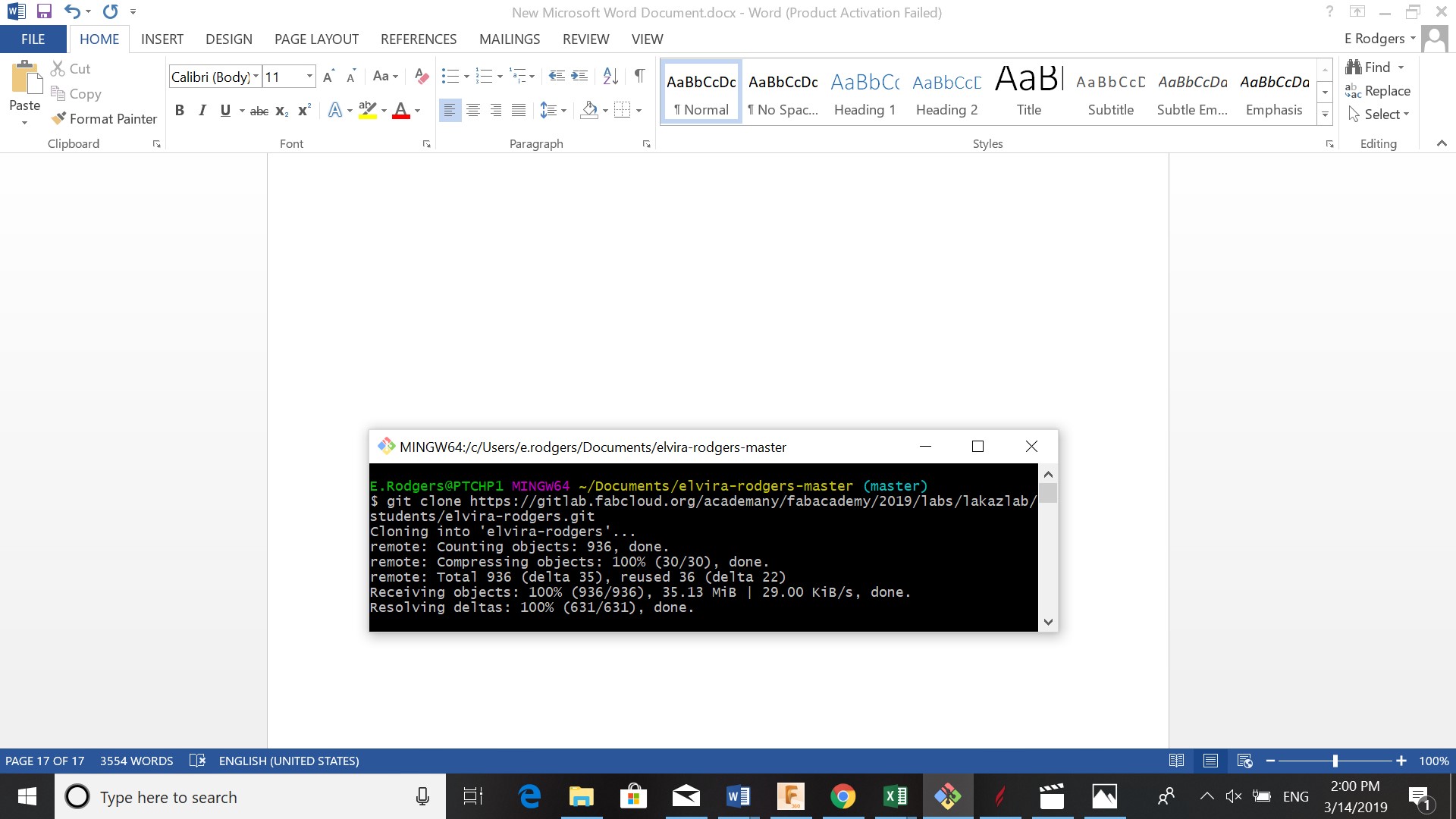Click the Save icon in quick access toolbar

click(x=44, y=11)
